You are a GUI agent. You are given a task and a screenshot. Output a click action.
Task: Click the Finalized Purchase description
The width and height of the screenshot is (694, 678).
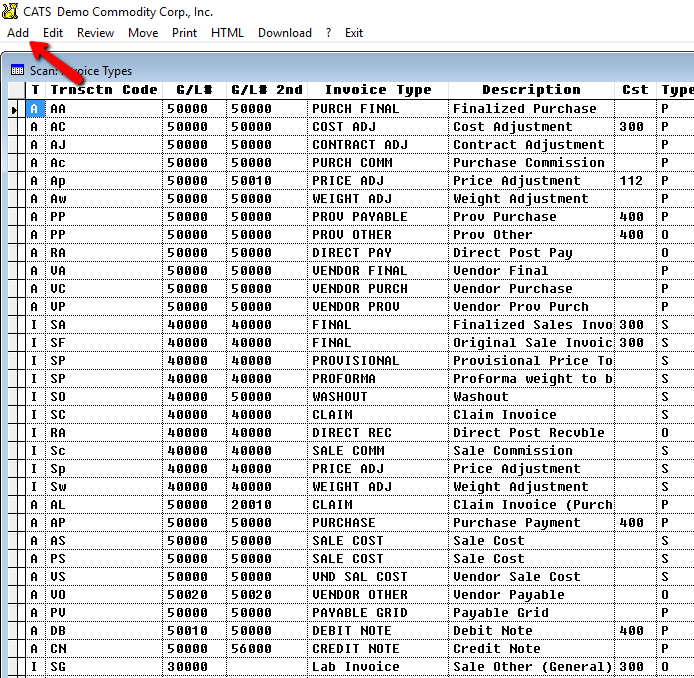click(531, 109)
